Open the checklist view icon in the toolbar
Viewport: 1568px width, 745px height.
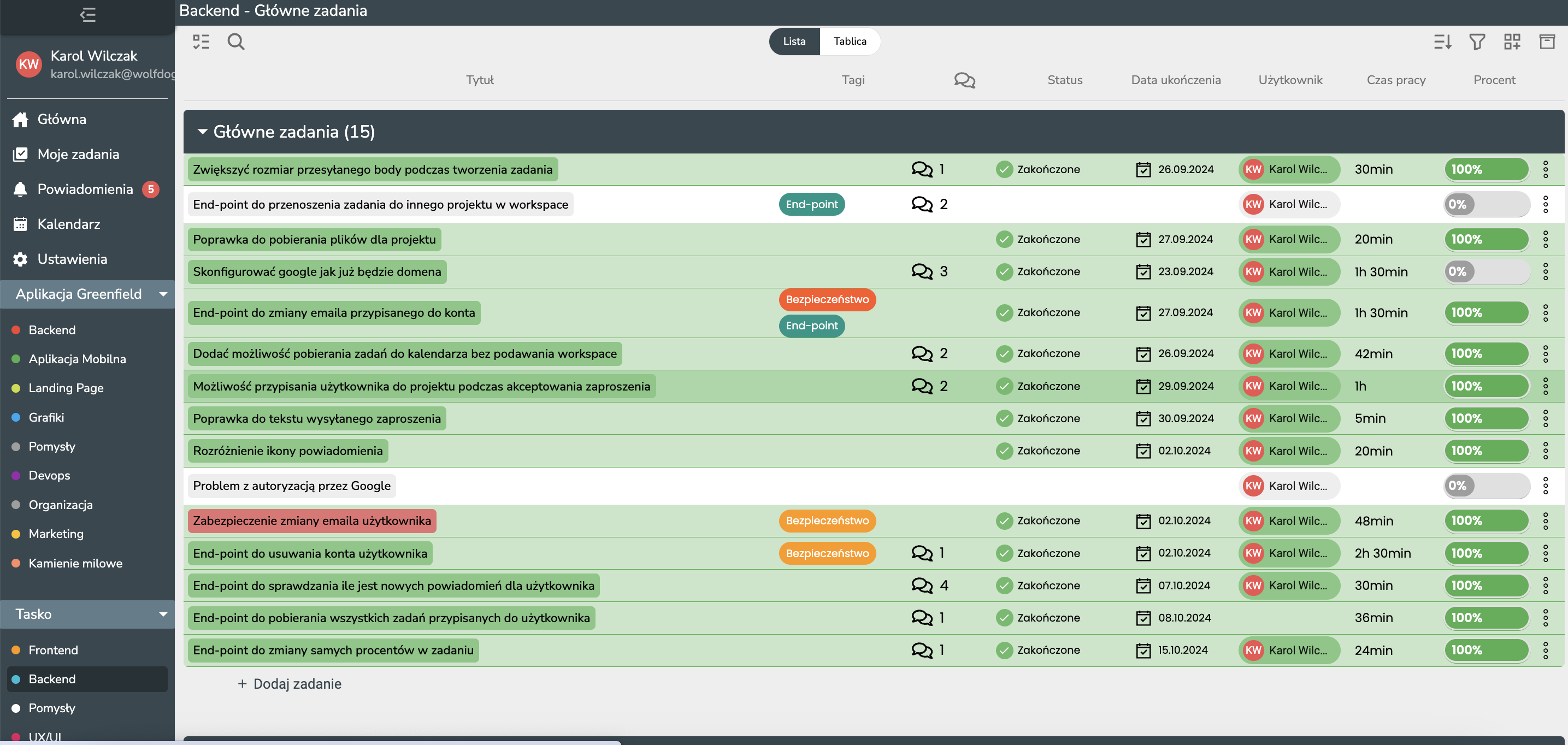tap(201, 42)
